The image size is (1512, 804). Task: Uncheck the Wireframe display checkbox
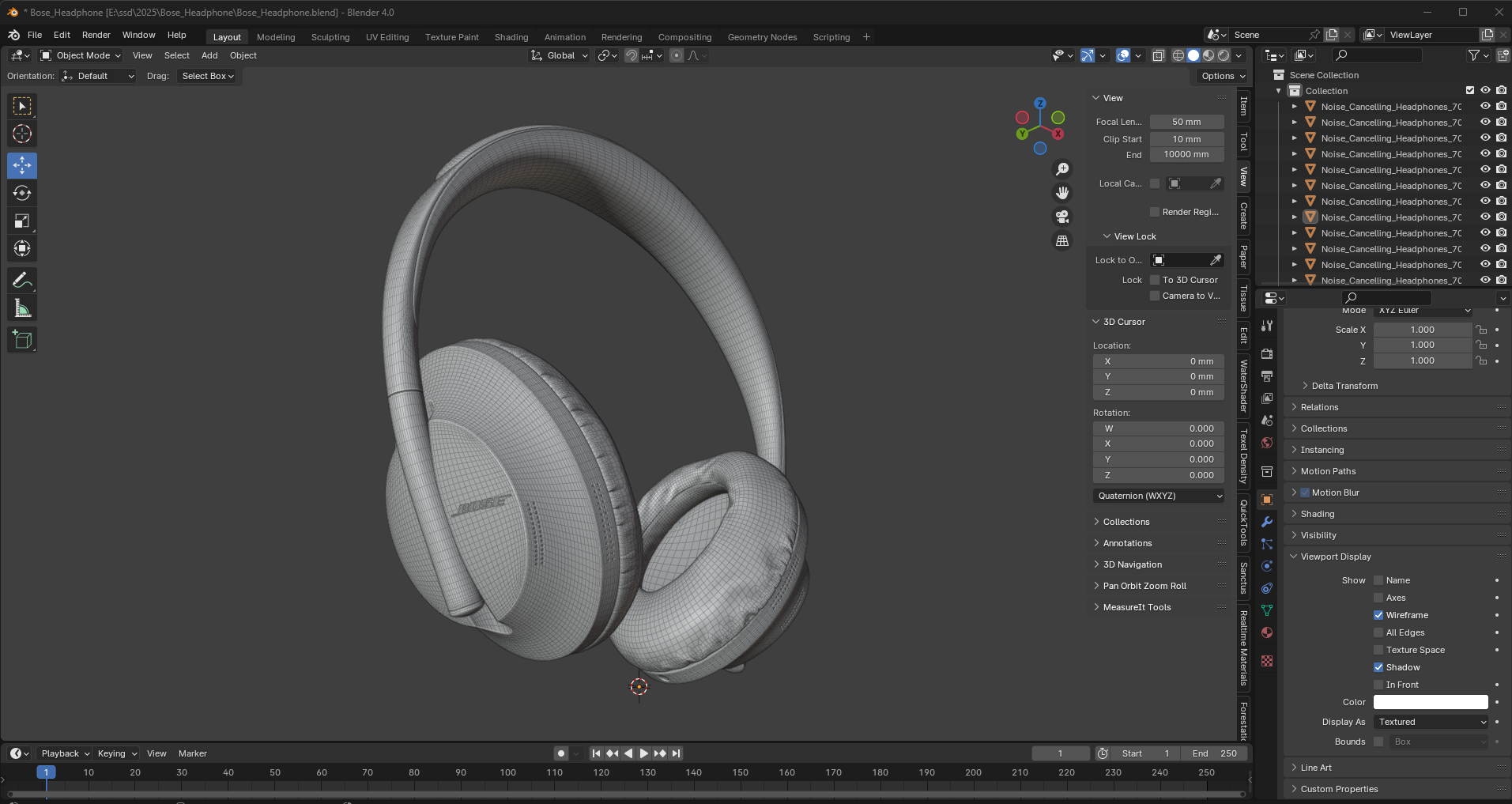[x=1378, y=615]
